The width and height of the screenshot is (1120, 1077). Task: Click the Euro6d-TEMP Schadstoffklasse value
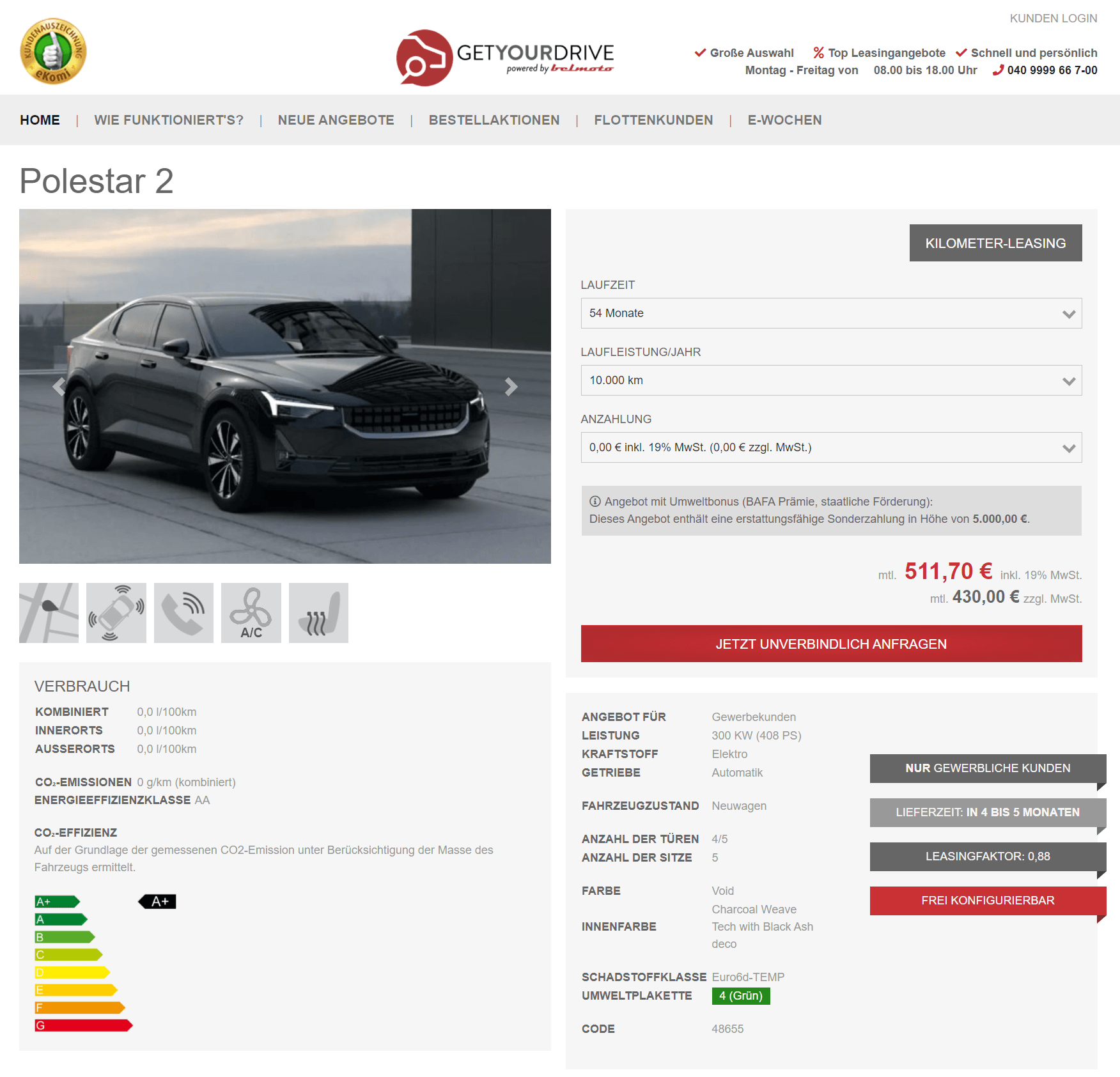pos(748,977)
